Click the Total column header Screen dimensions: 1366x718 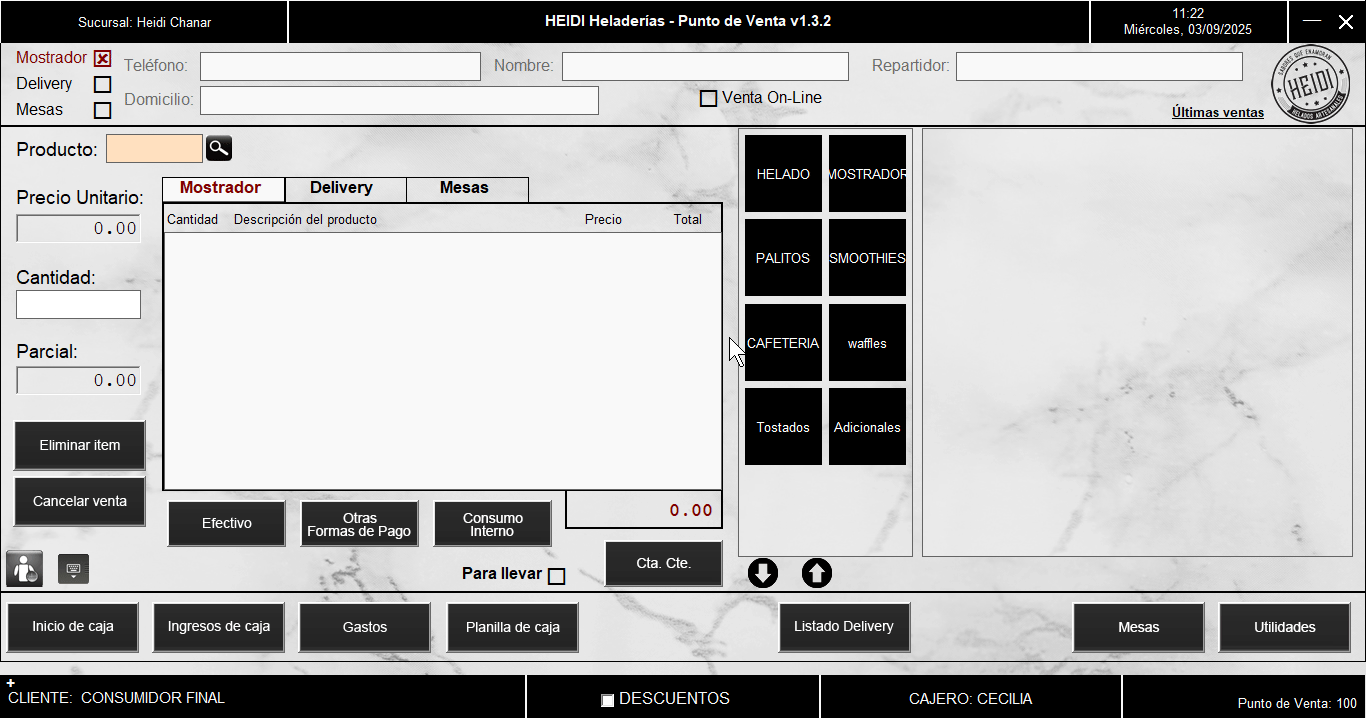pyautogui.click(x=687, y=219)
